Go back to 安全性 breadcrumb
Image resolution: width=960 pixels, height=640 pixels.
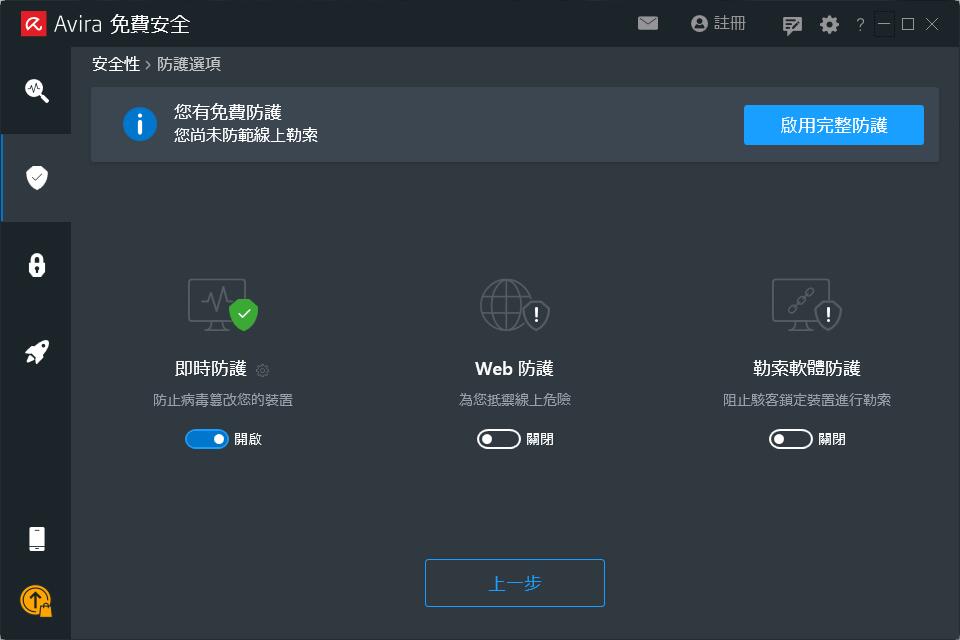116,64
